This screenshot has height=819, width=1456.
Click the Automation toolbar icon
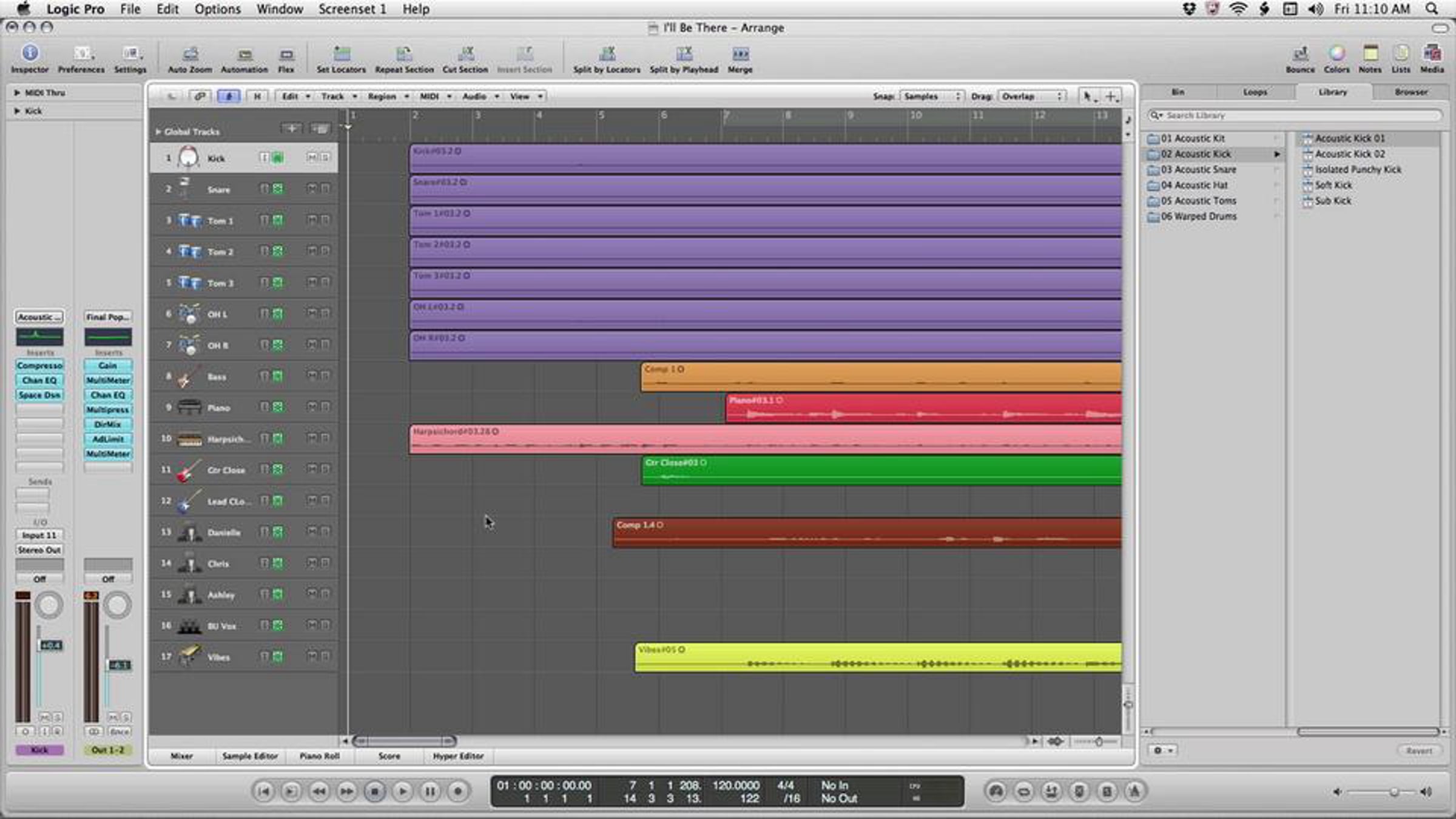coord(244,55)
